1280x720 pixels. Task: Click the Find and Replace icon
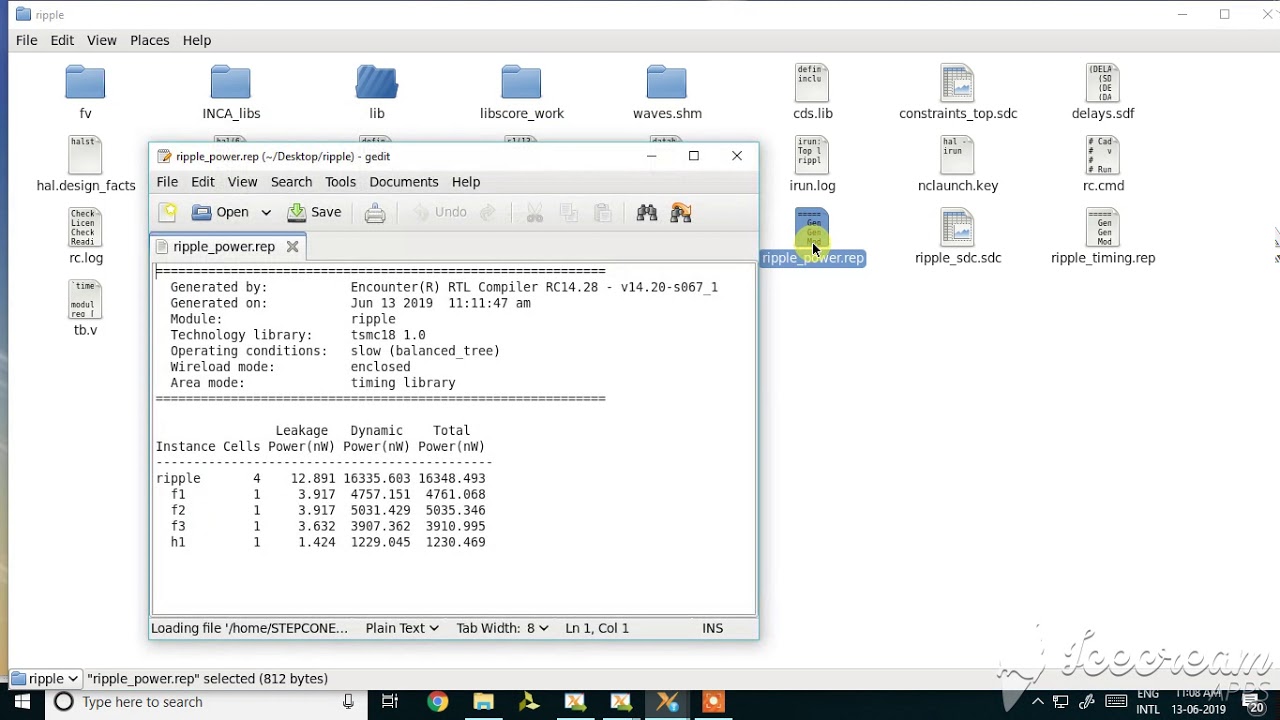[681, 212]
